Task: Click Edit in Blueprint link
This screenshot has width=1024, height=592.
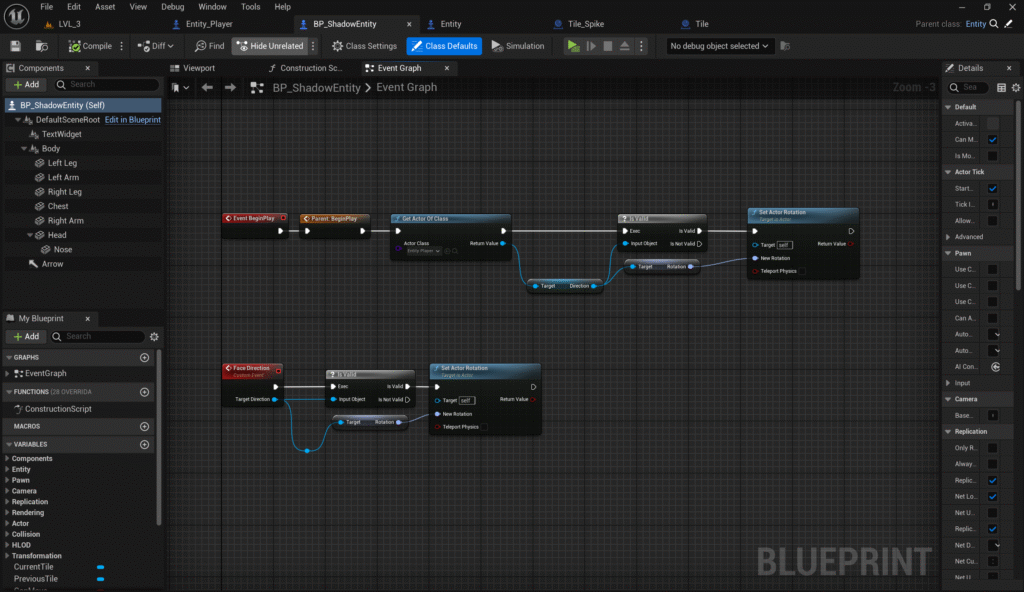Action: 133,120
